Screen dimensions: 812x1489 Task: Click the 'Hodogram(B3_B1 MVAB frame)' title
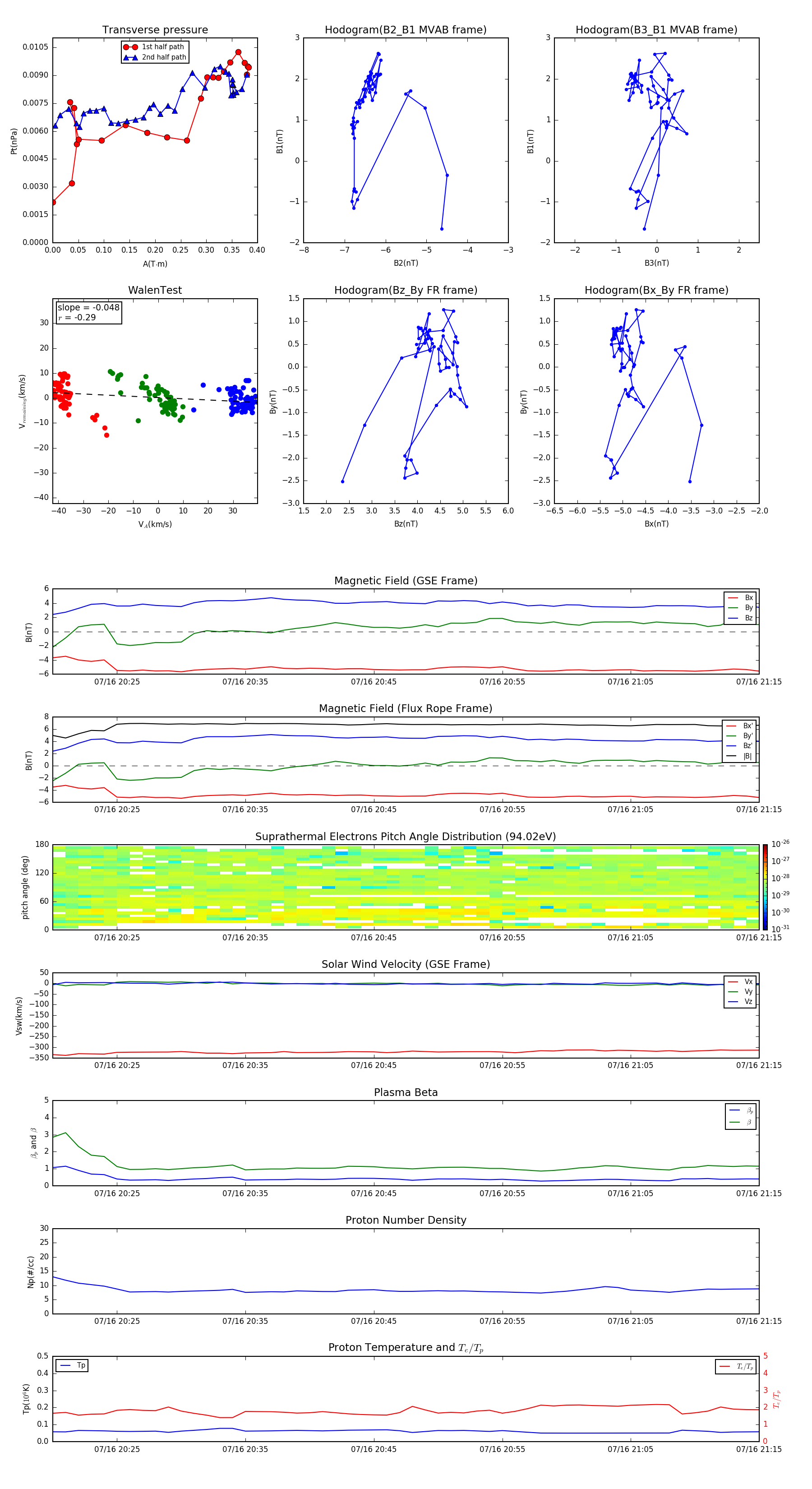[656, 29]
